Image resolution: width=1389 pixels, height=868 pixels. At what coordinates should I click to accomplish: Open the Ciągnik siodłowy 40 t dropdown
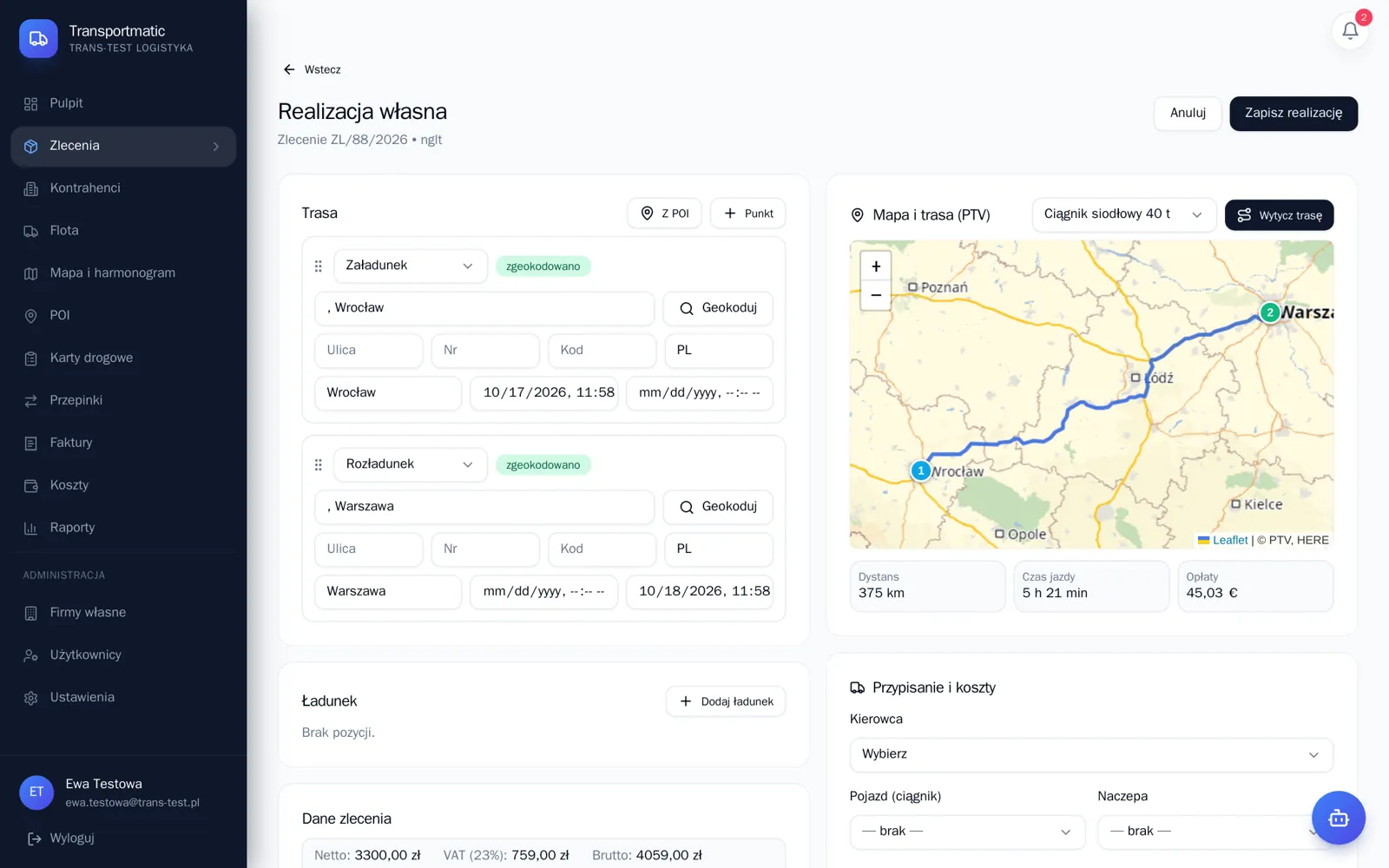pos(1123,214)
